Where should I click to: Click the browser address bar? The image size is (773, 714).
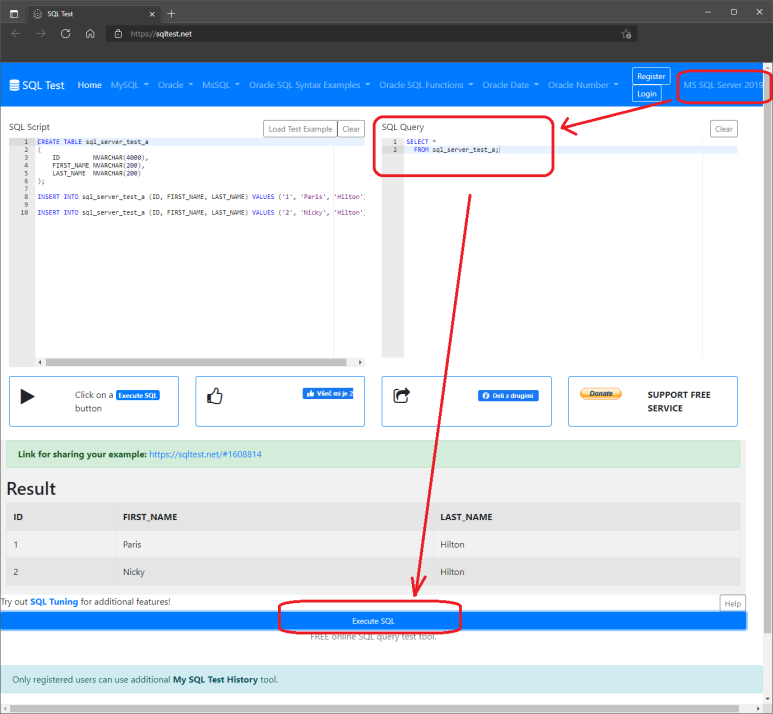pos(370,34)
